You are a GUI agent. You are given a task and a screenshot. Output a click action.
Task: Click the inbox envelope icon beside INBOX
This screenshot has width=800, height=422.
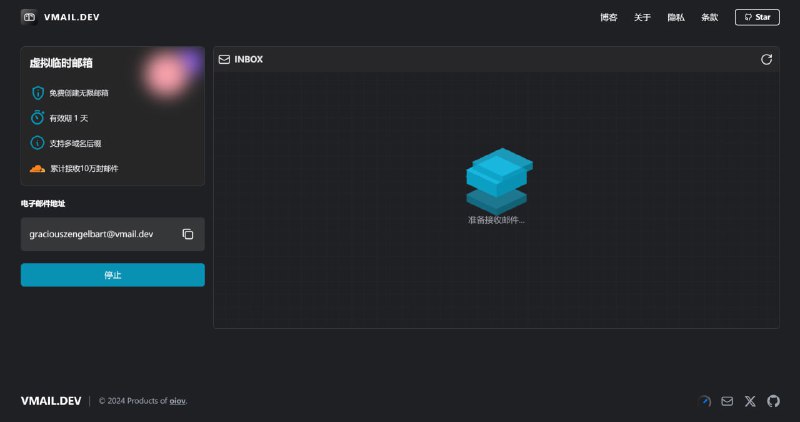[x=224, y=59]
